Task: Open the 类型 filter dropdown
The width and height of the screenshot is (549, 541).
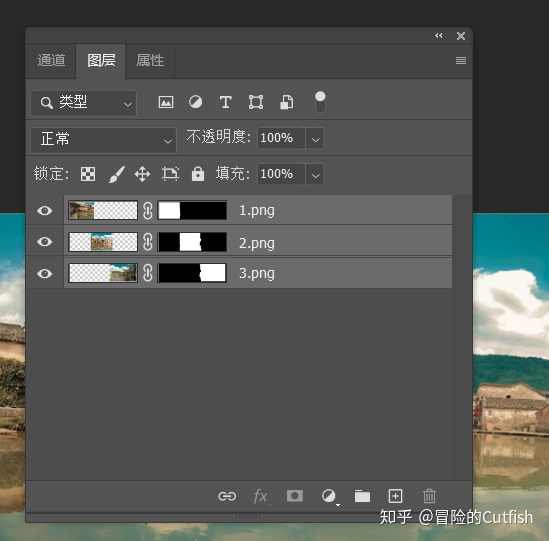Action: point(84,103)
